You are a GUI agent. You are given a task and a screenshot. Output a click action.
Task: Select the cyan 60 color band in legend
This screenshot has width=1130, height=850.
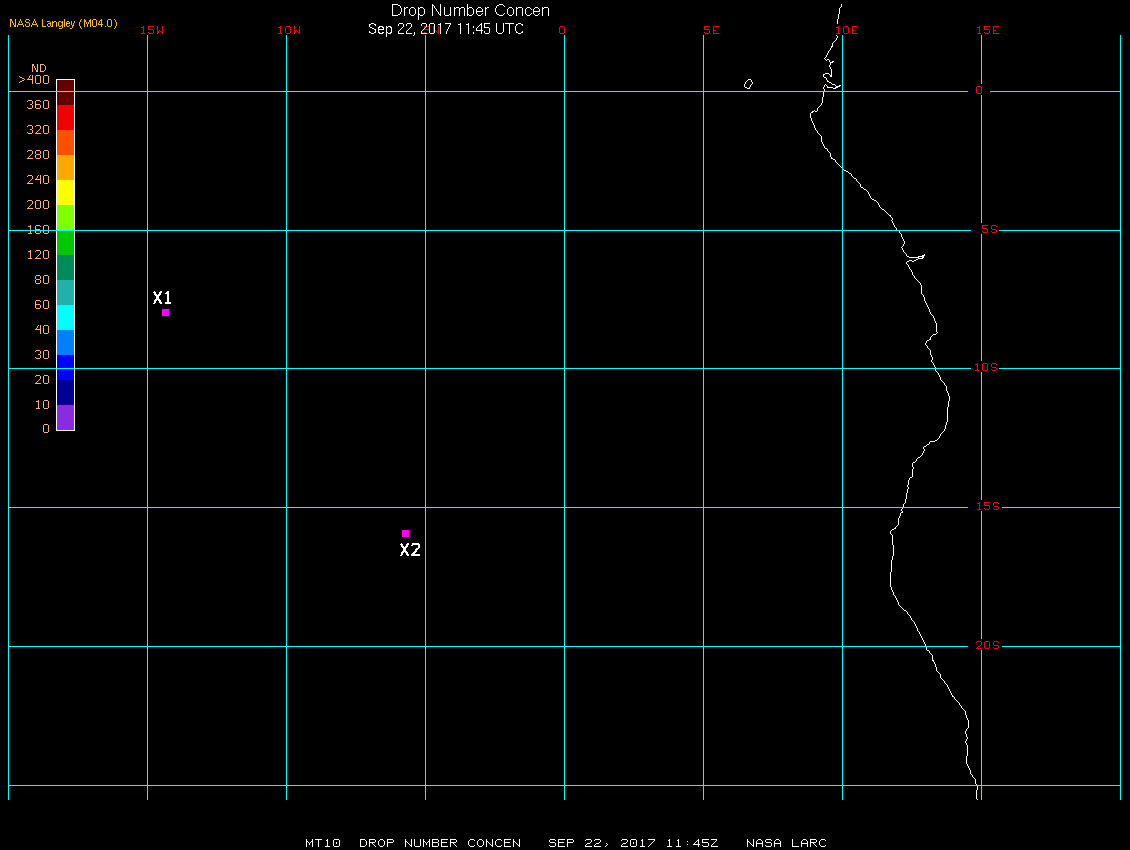click(66, 317)
